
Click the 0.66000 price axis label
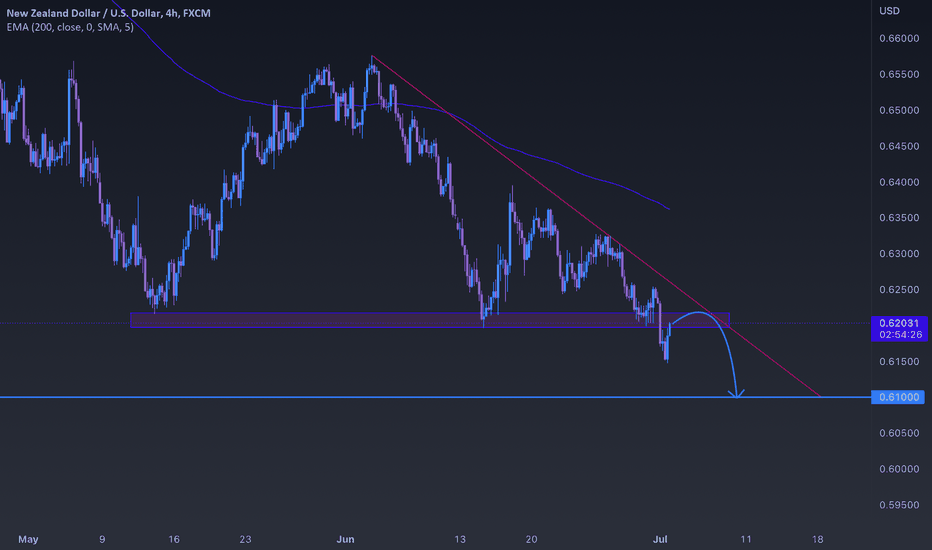coord(899,39)
